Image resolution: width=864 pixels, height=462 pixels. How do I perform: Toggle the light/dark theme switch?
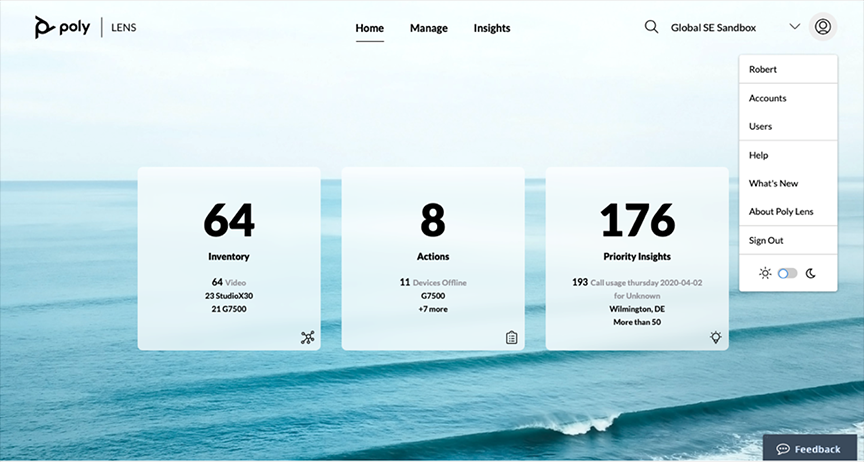coord(788,273)
